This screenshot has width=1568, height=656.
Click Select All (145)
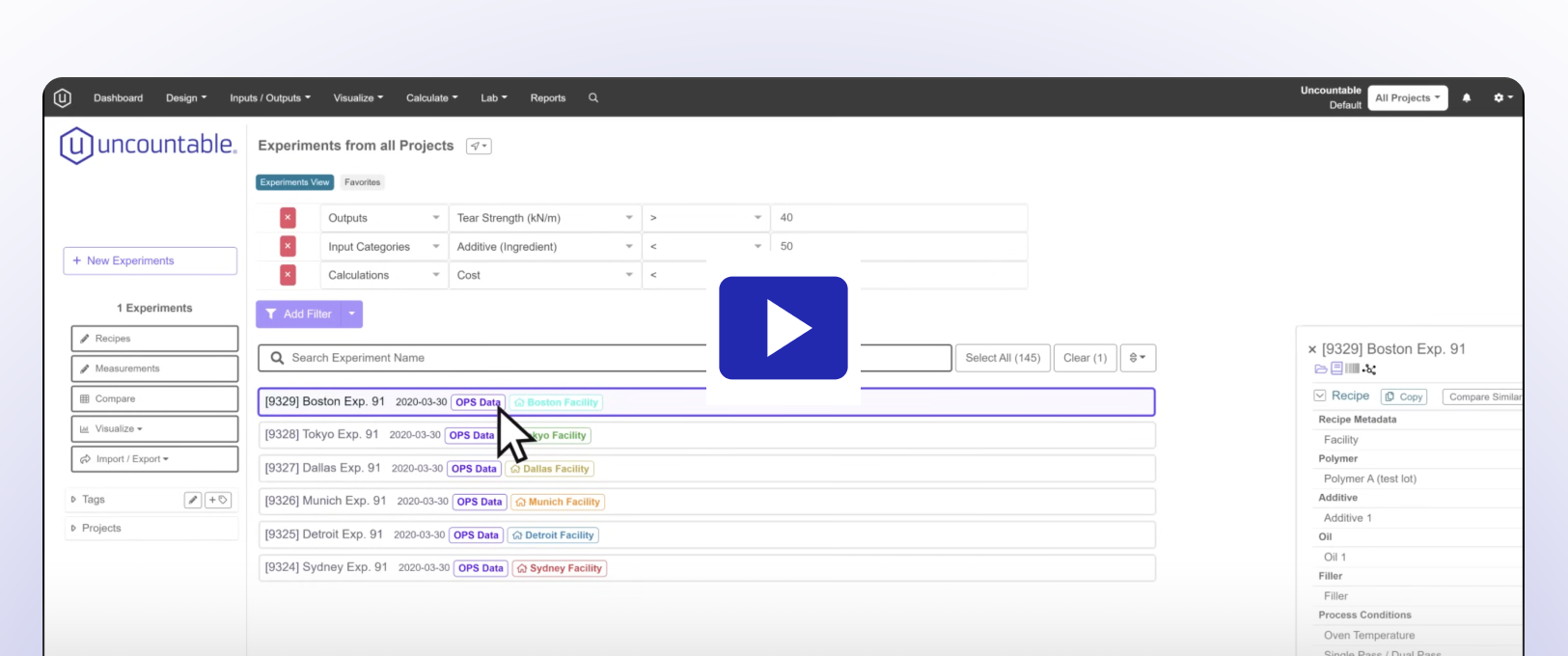click(x=1003, y=358)
